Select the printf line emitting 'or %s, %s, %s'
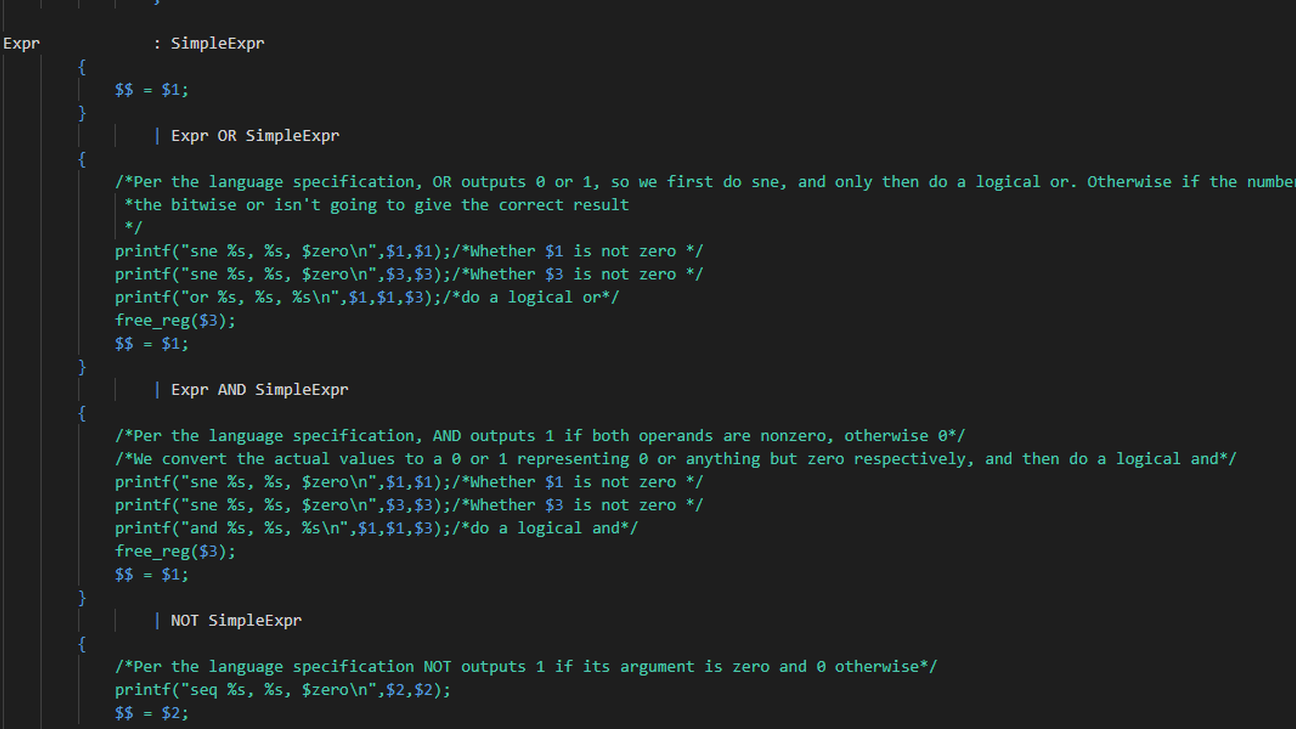Image resolution: width=1296 pixels, height=729 pixels. click(367, 297)
